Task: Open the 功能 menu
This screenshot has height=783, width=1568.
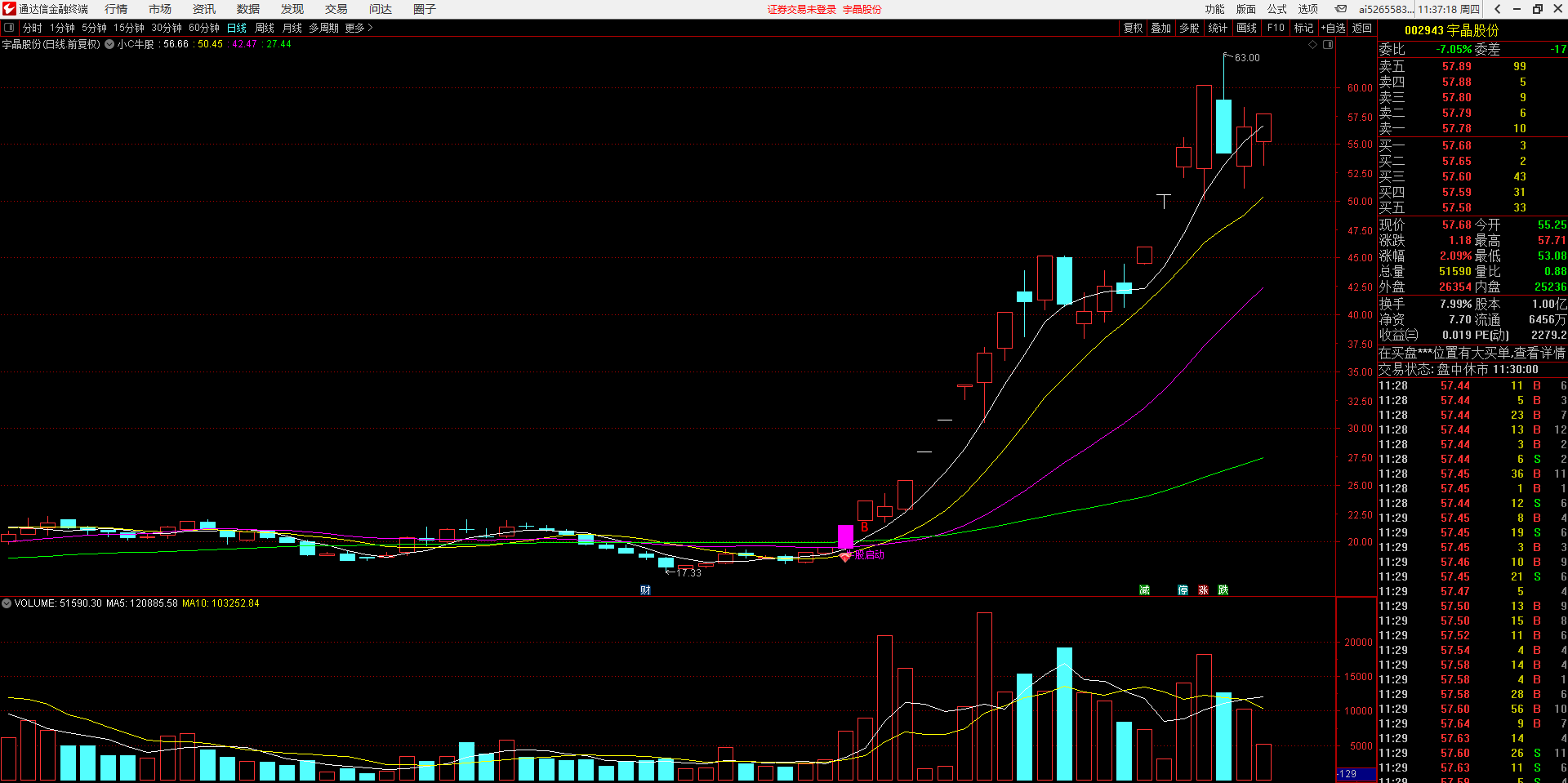Action: [1215, 9]
